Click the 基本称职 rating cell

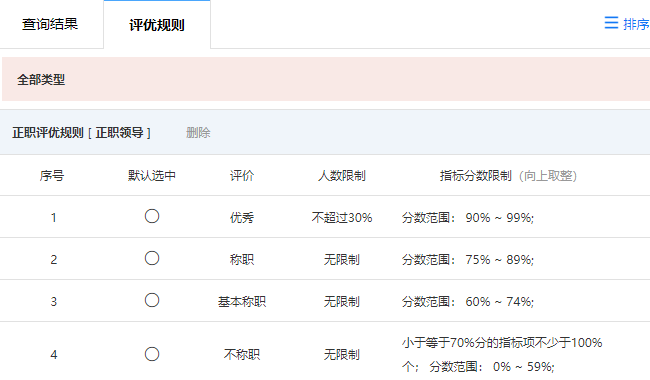pyautogui.click(x=242, y=301)
